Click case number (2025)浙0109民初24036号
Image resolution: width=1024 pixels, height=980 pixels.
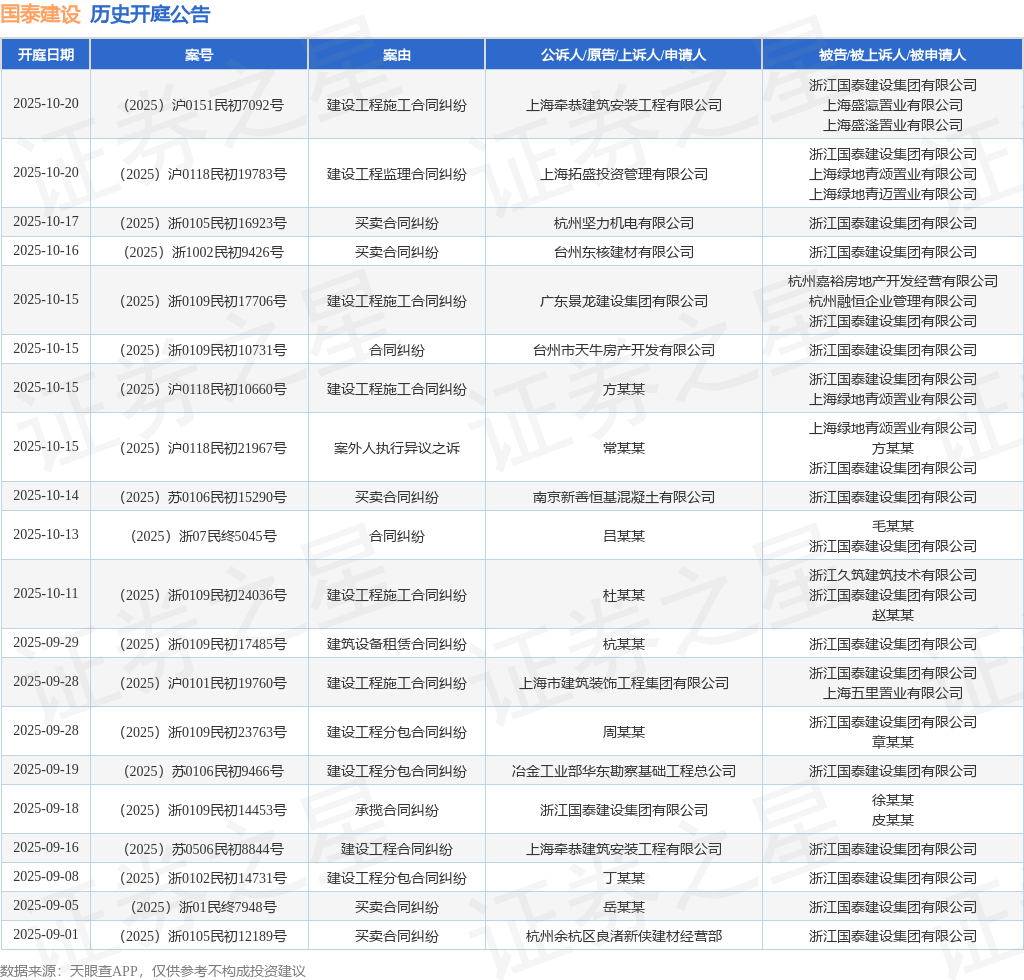click(204, 595)
